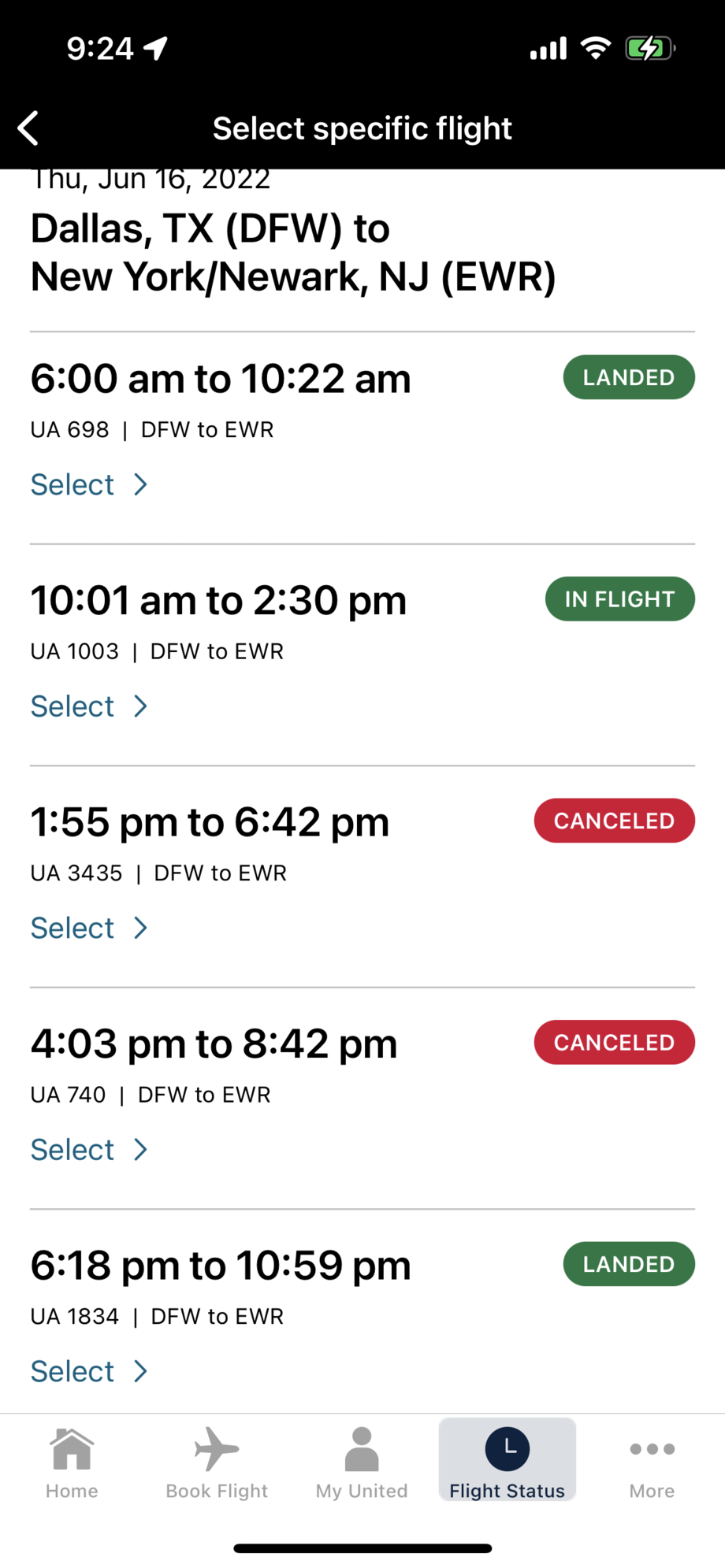Select the UA 1834 flight link
The width and height of the screenshot is (725, 1568).
[x=72, y=1371]
